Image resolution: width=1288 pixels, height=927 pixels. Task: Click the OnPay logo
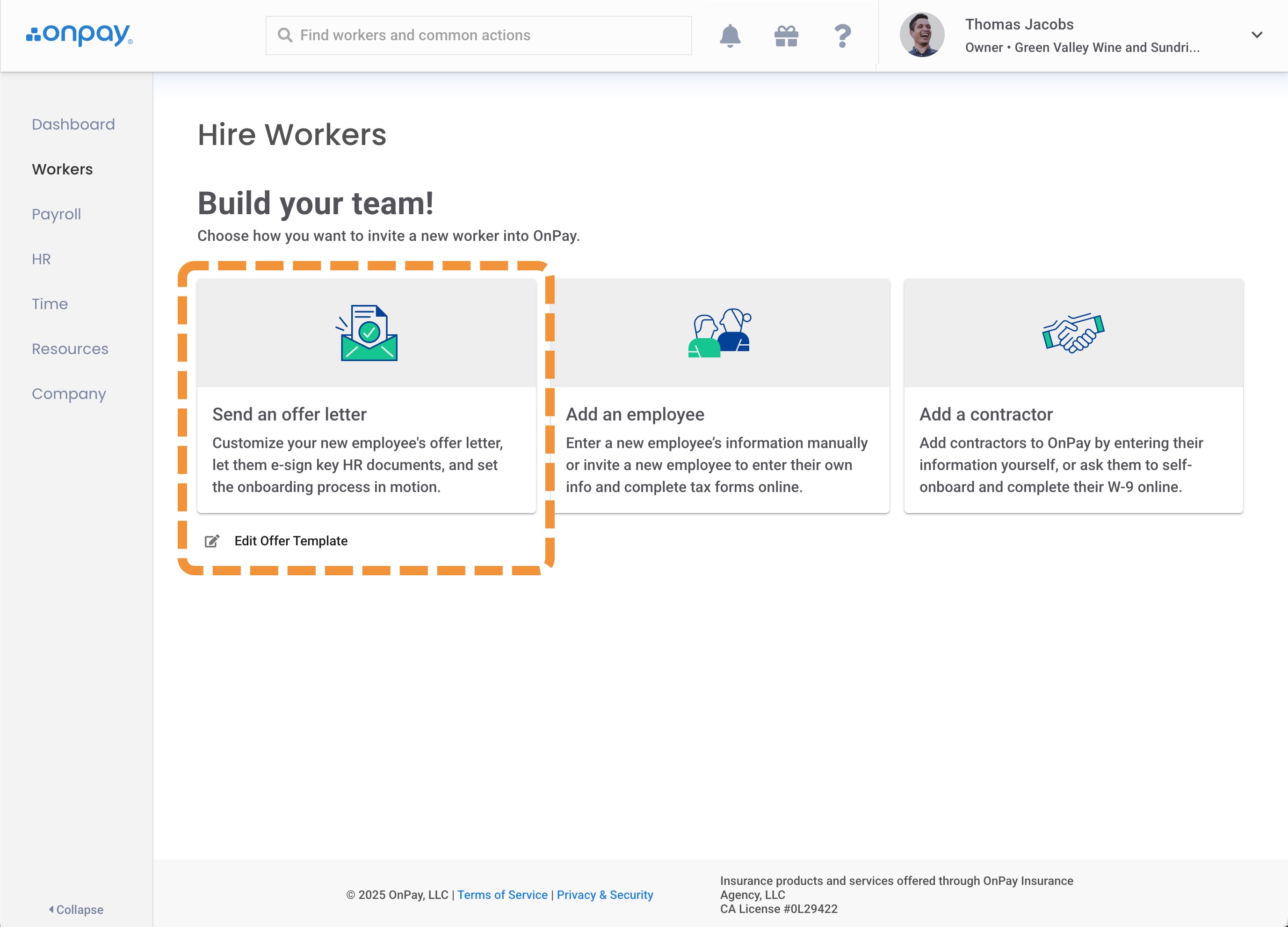click(80, 35)
